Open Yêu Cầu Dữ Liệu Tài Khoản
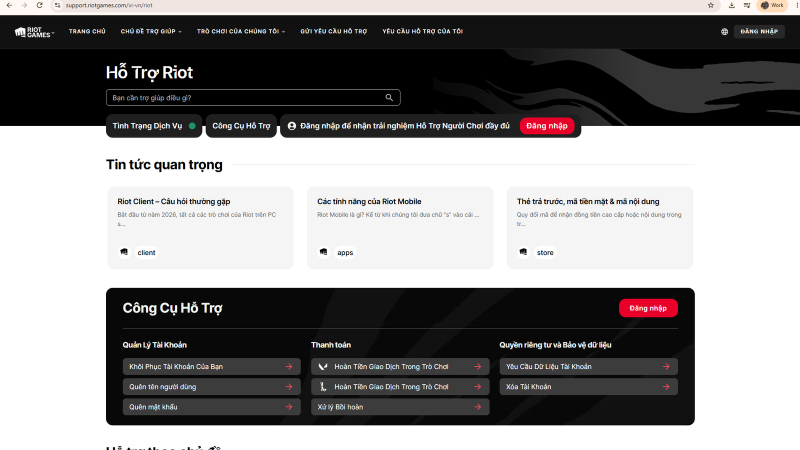Viewport: 800px width, 450px height. pyautogui.click(x=589, y=366)
